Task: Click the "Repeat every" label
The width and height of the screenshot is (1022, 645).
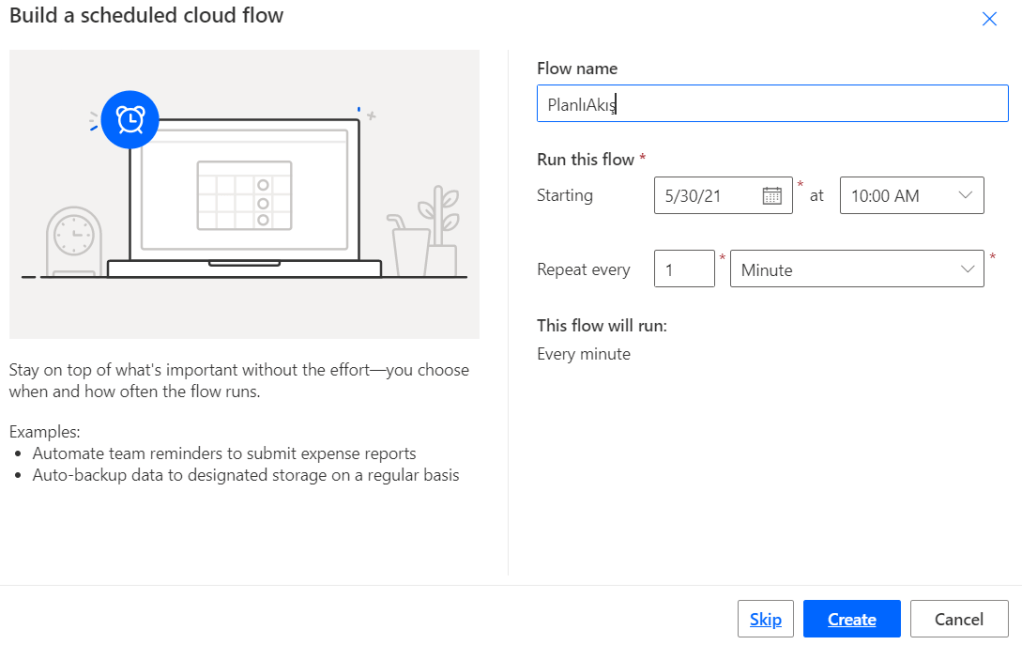Action: [583, 270]
